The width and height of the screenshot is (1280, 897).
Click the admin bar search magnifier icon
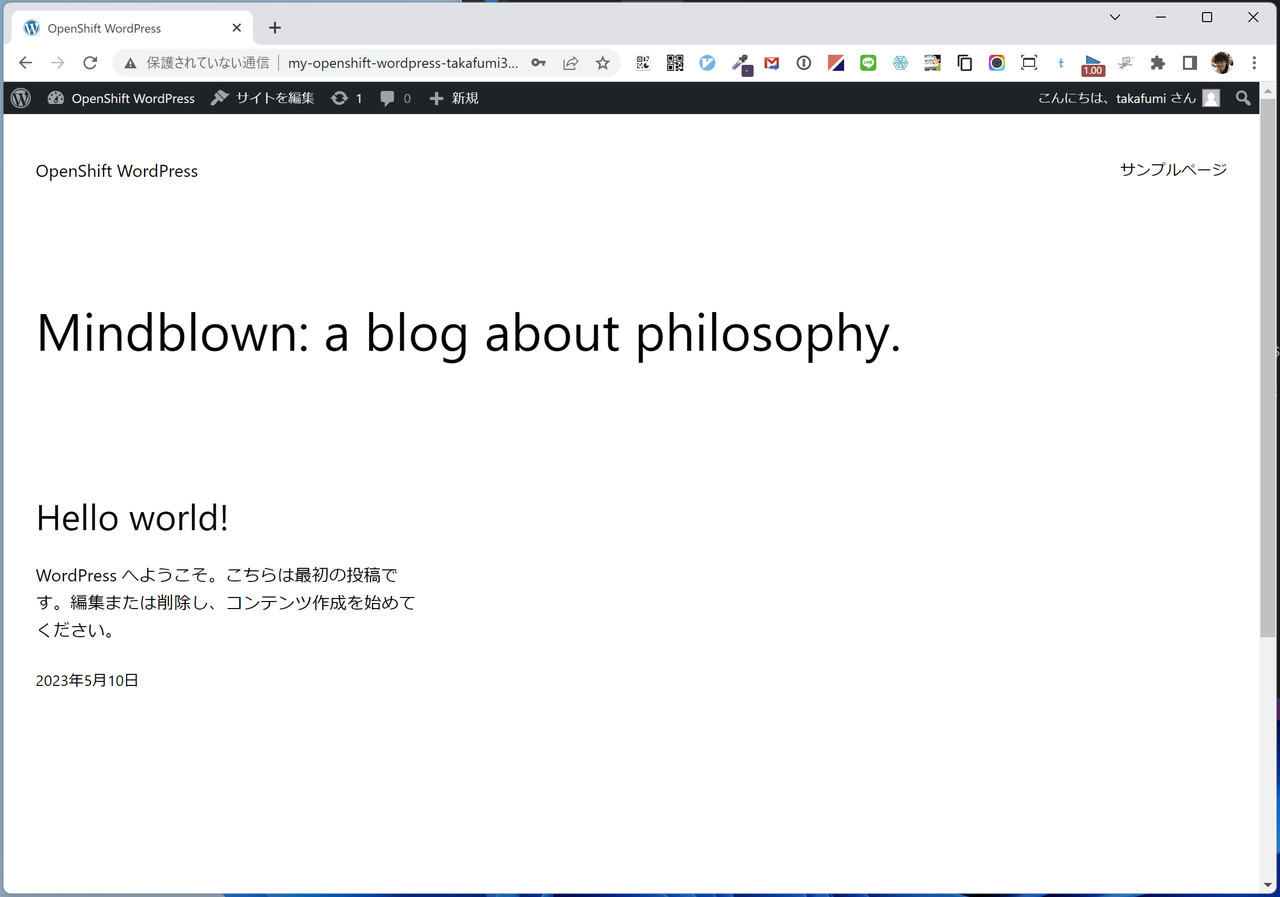point(1243,98)
